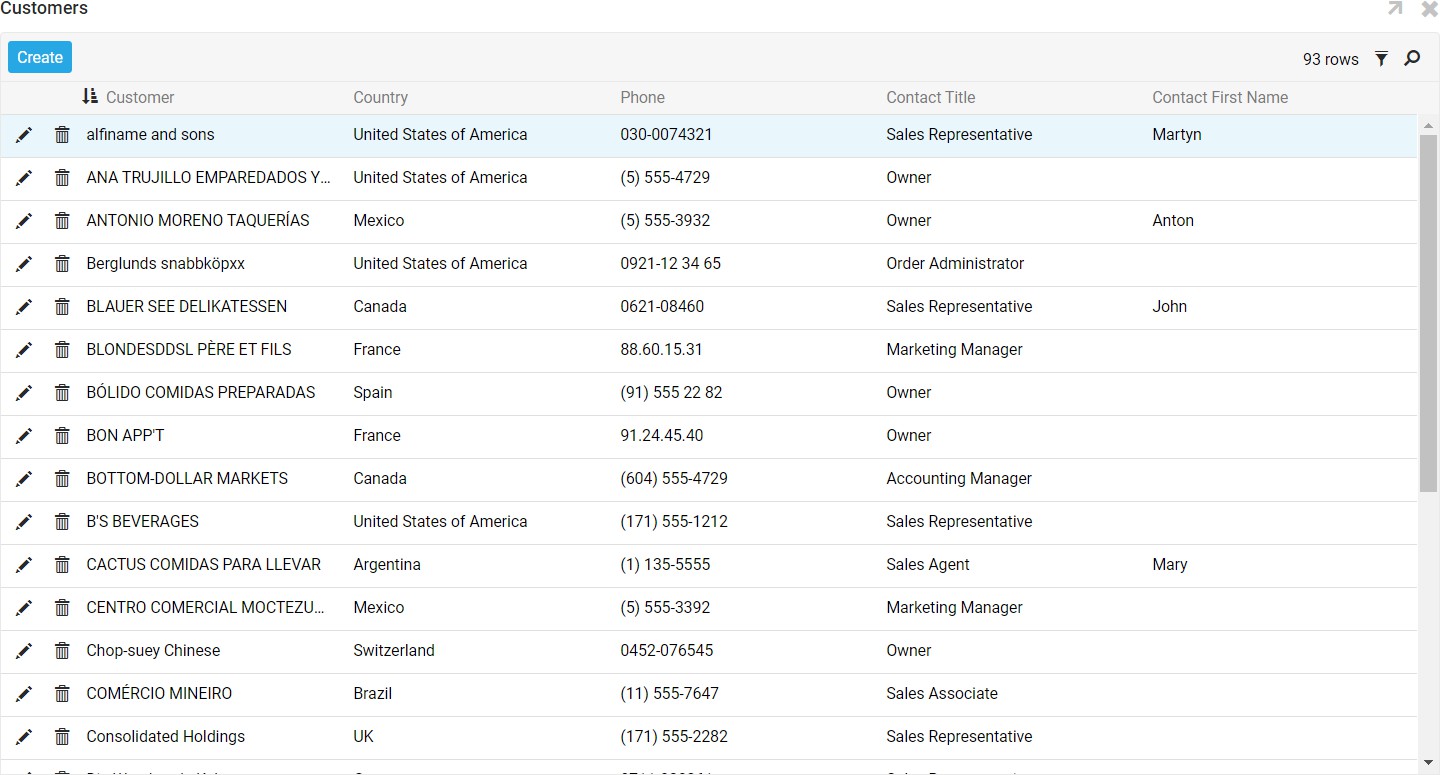1440x775 pixels.
Task: Edit the alfiname and sons row
Action: click(24, 135)
